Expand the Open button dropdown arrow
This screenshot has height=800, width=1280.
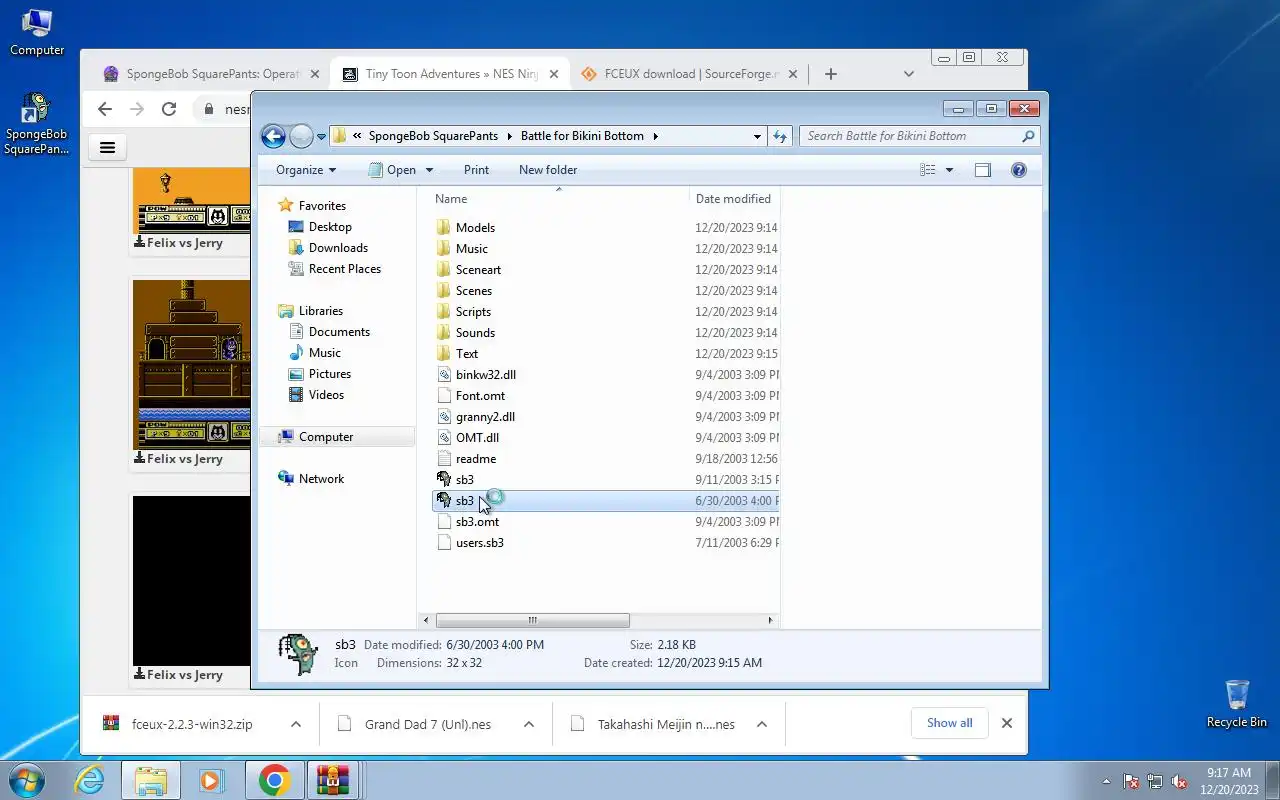(x=430, y=170)
